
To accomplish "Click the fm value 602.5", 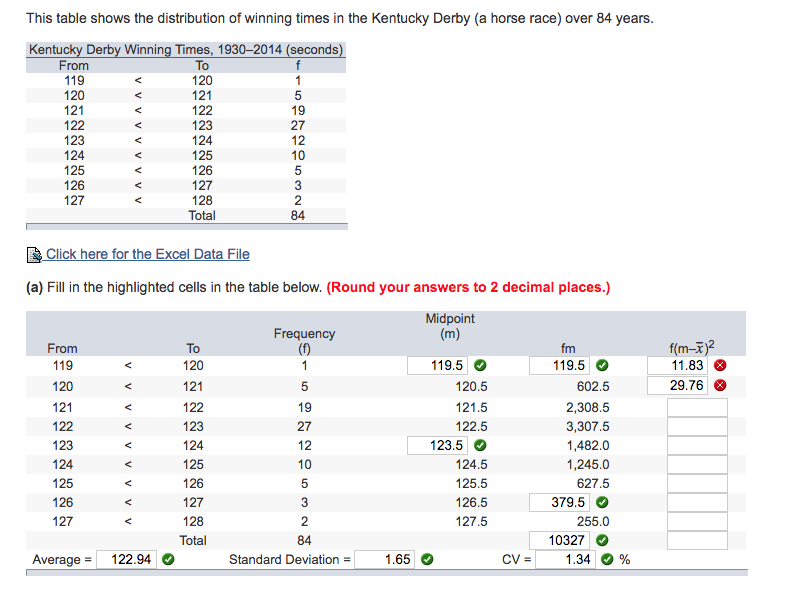I will pyautogui.click(x=593, y=387).
